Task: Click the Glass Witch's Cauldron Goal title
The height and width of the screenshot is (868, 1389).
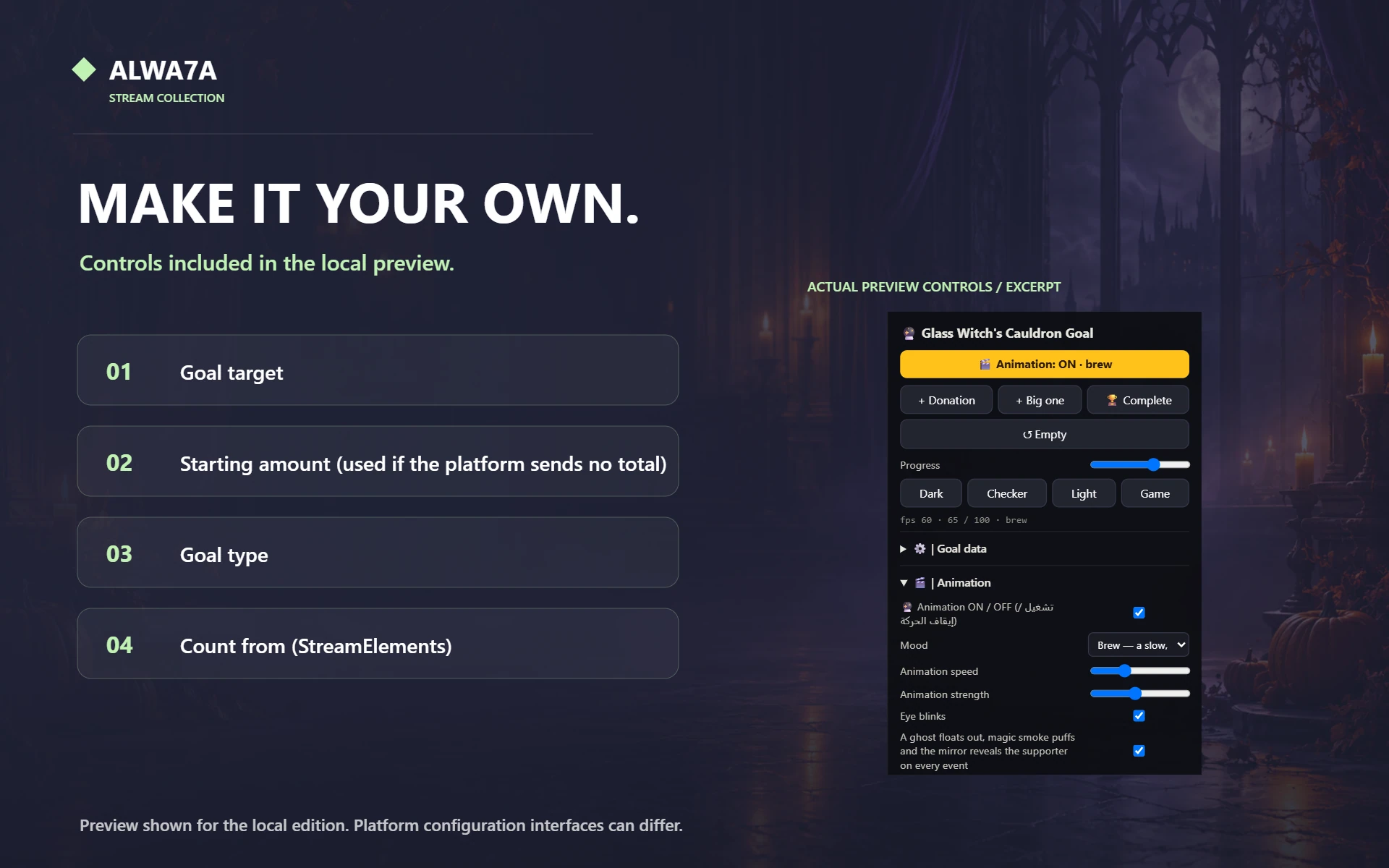Action: pos(1007,333)
